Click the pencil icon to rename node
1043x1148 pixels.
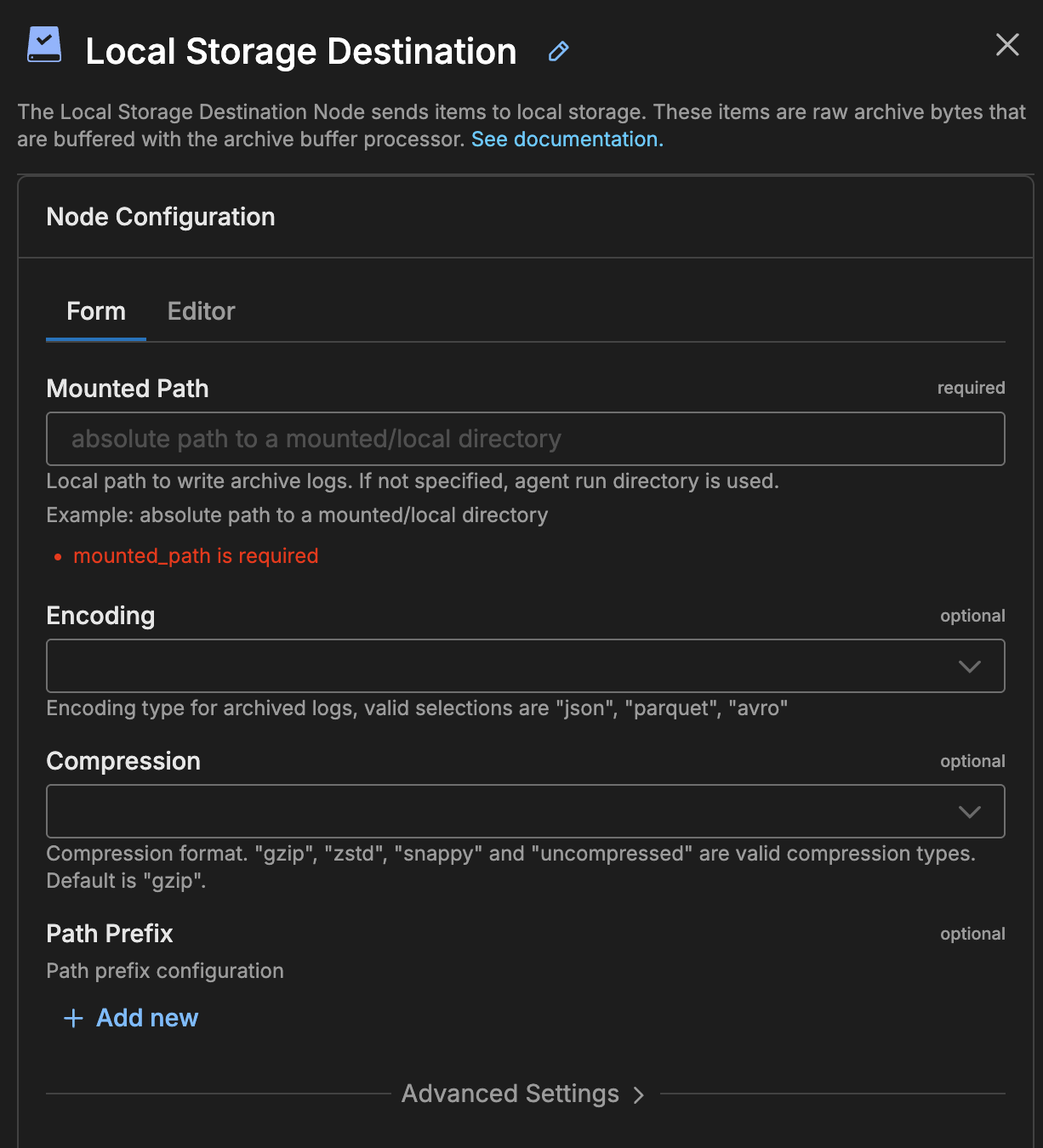(558, 52)
